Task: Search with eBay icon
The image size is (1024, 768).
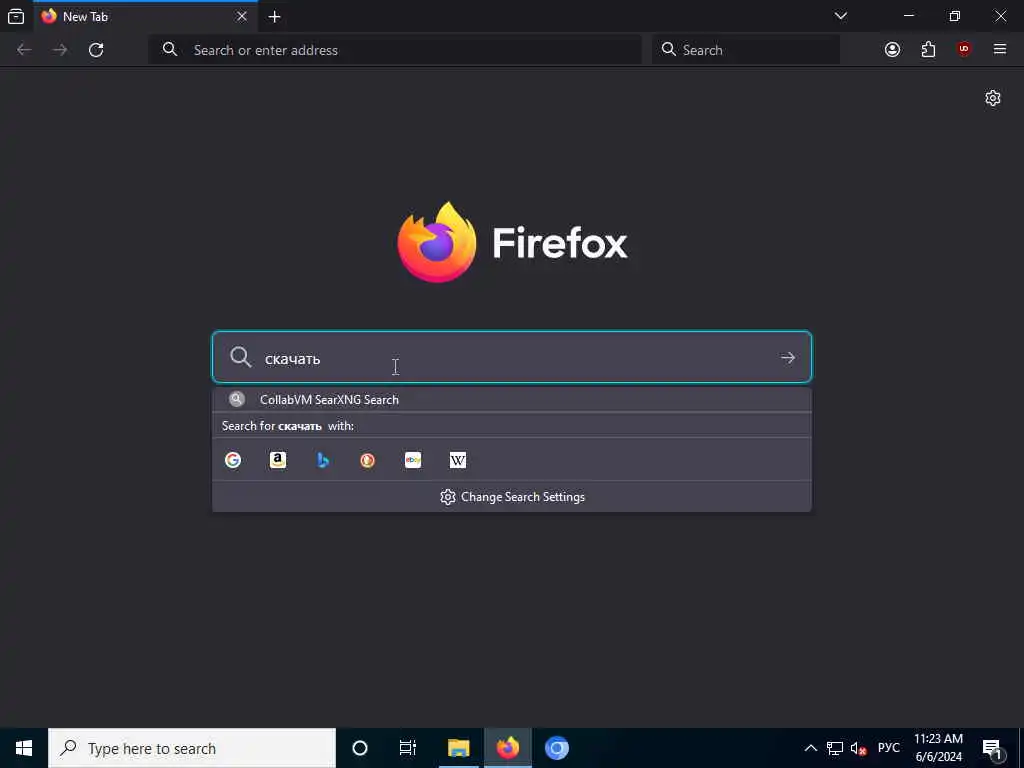Action: (x=413, y=460)
